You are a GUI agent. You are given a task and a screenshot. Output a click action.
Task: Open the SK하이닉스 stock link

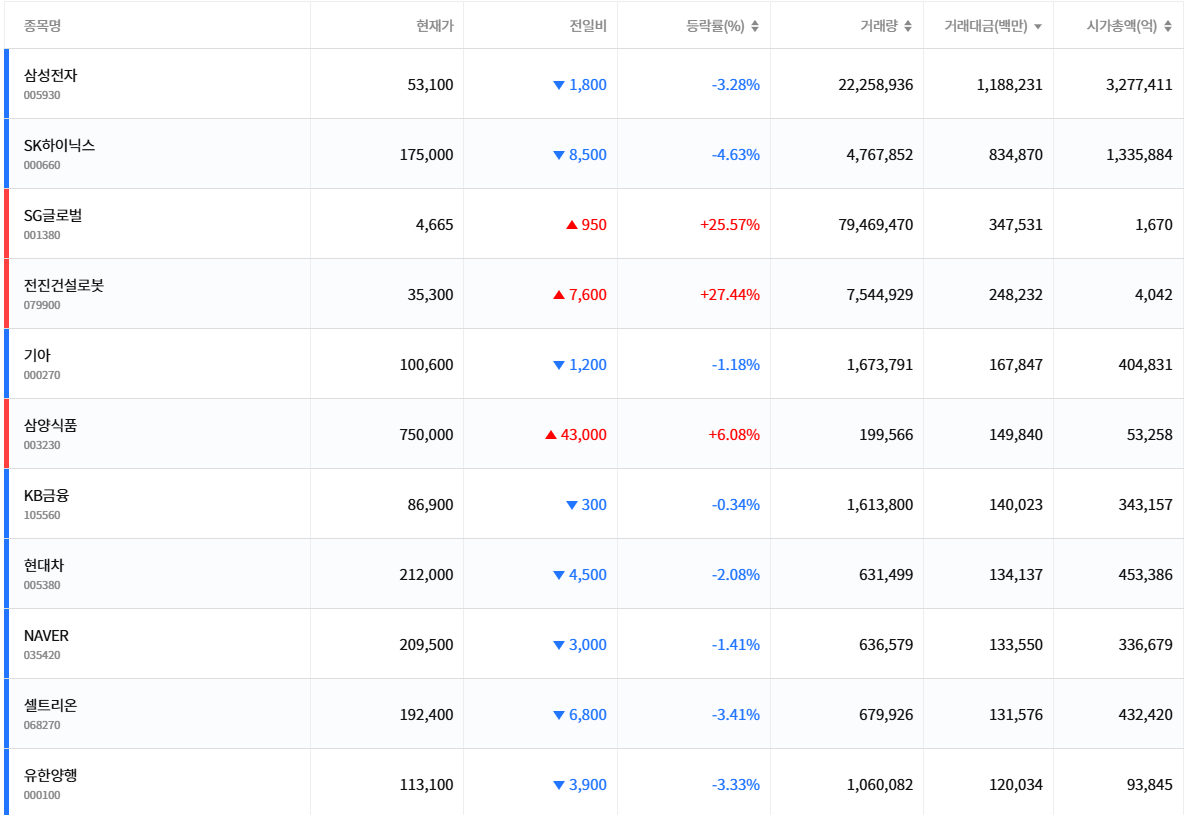pyautogui.click(x=59, y=145)
